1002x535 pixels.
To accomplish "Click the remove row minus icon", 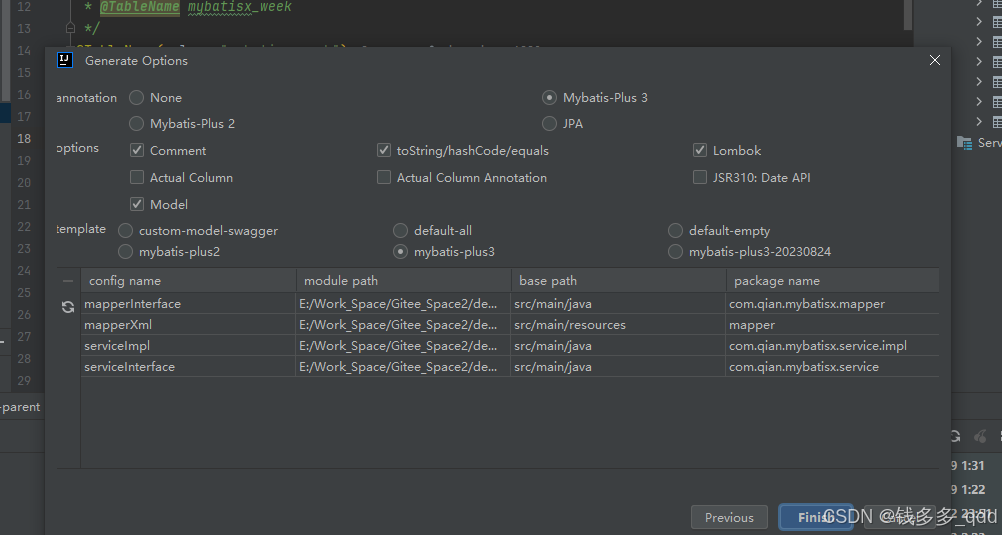I will (68, 281).
